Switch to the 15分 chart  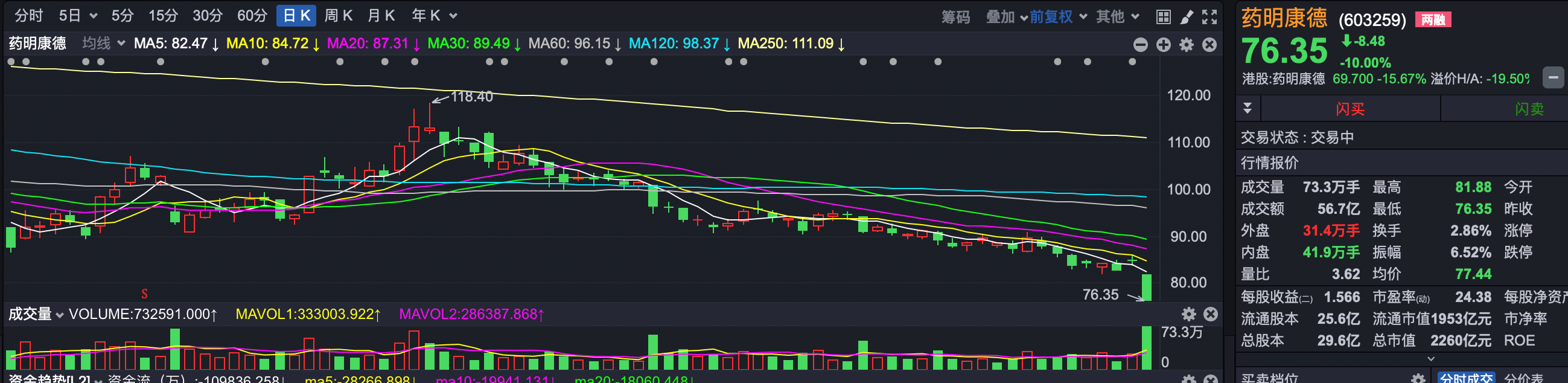[163, 16]
